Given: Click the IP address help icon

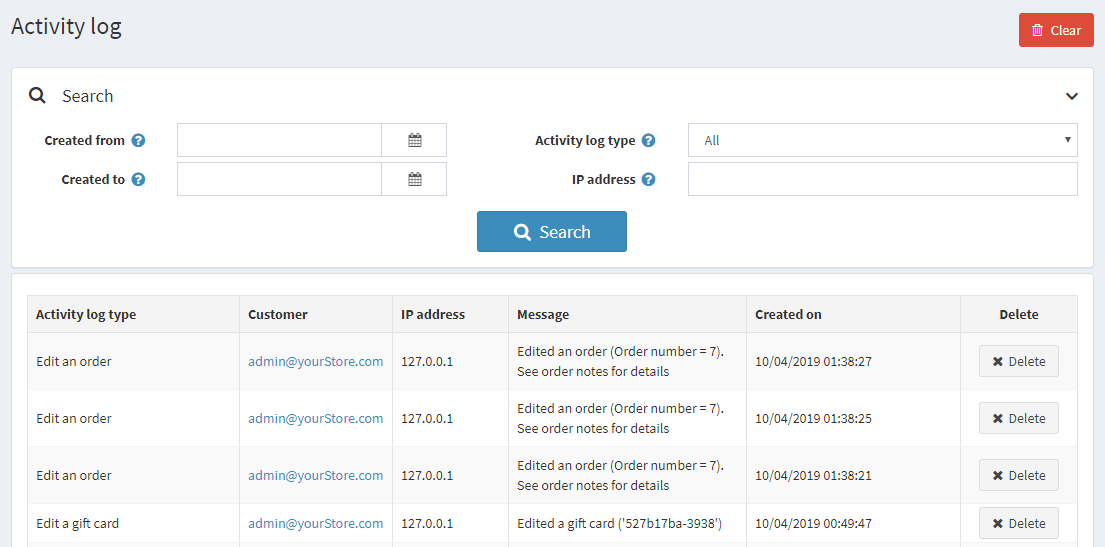Looking at the screenshot, I should pos(649,180).
